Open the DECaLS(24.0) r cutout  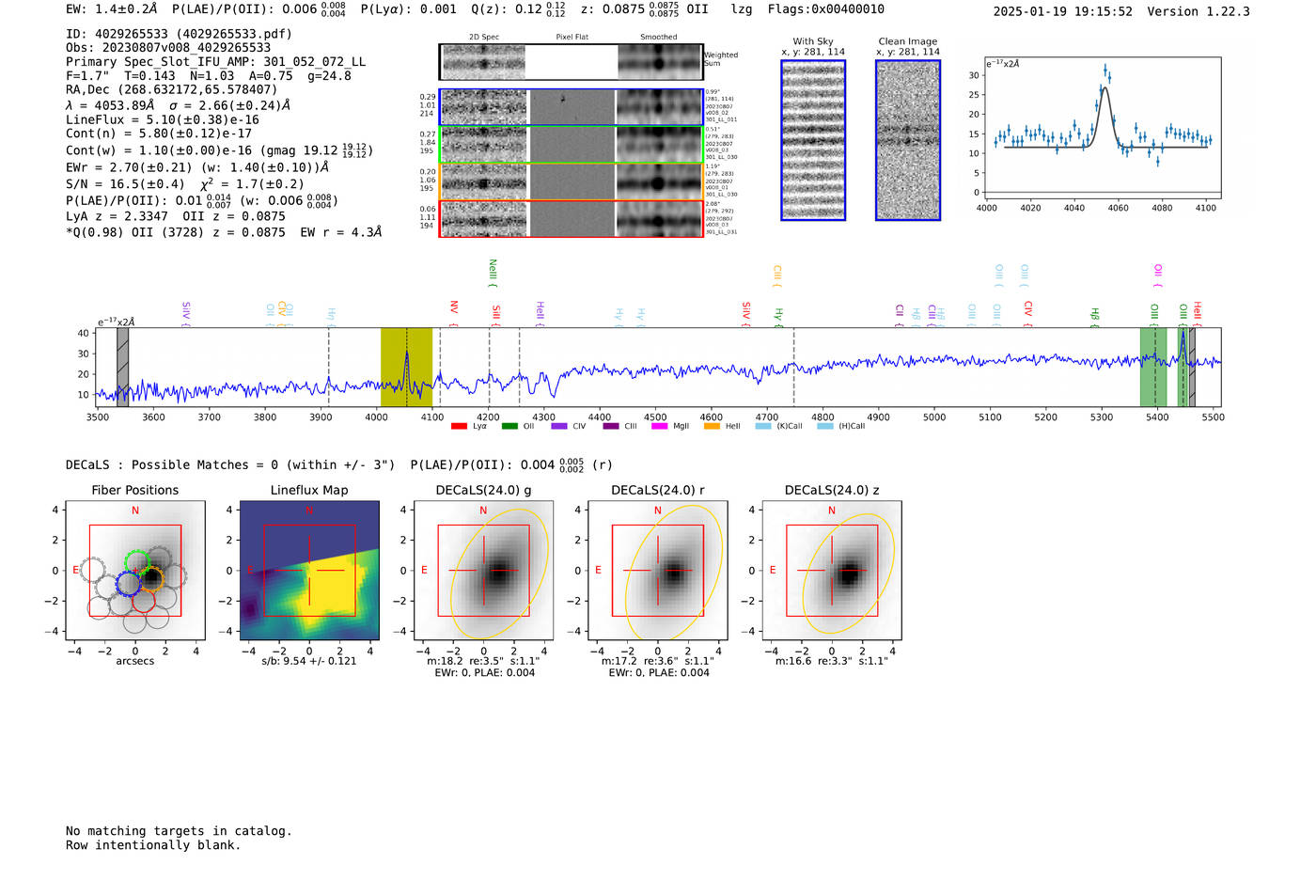pos(658,571)
